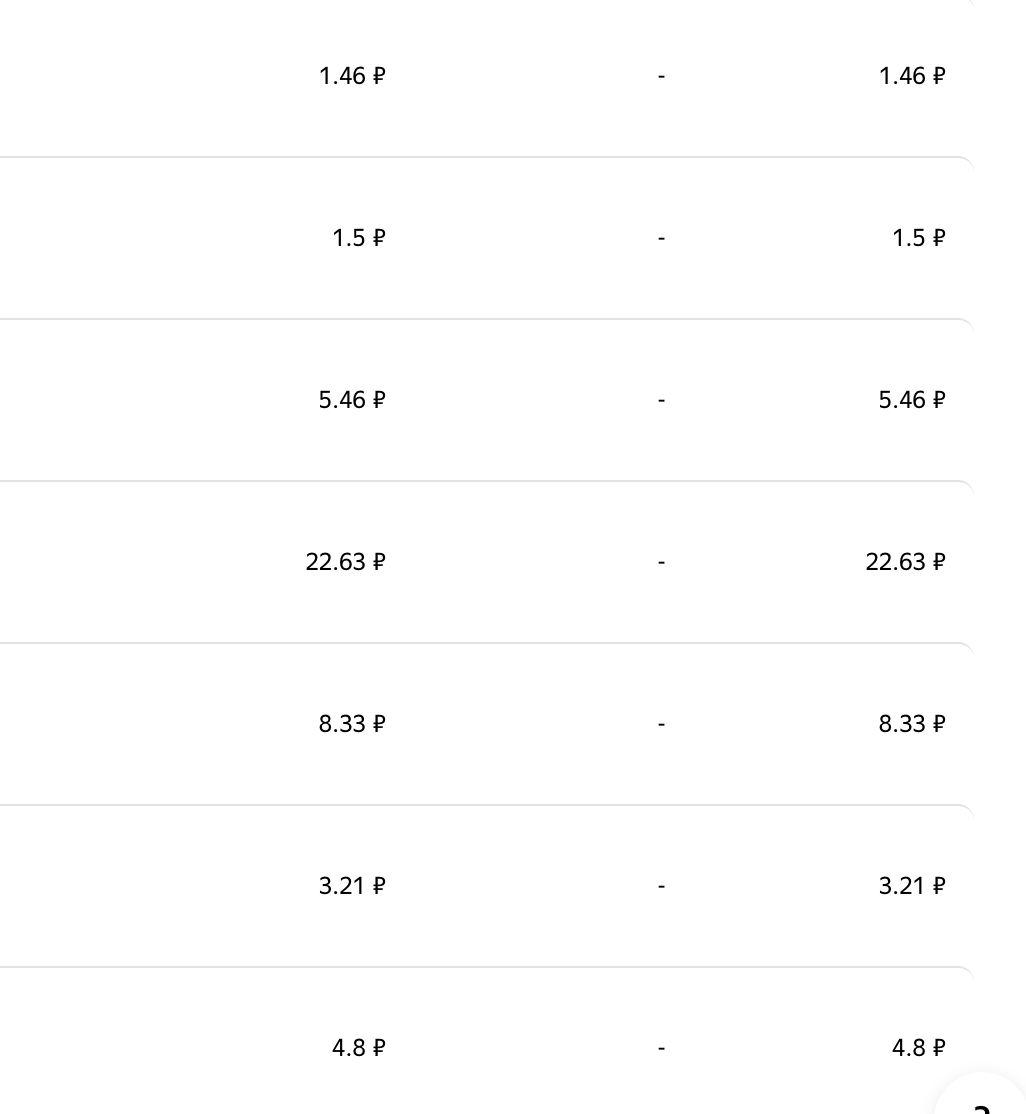Select the dash in the 8.33 ₽ row

coord(662,724)
